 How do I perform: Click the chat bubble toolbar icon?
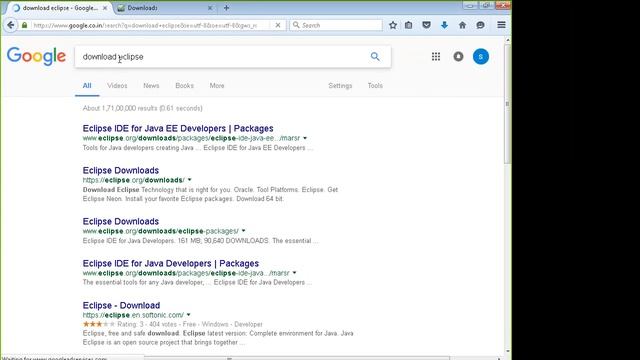[x=480, y=25]
